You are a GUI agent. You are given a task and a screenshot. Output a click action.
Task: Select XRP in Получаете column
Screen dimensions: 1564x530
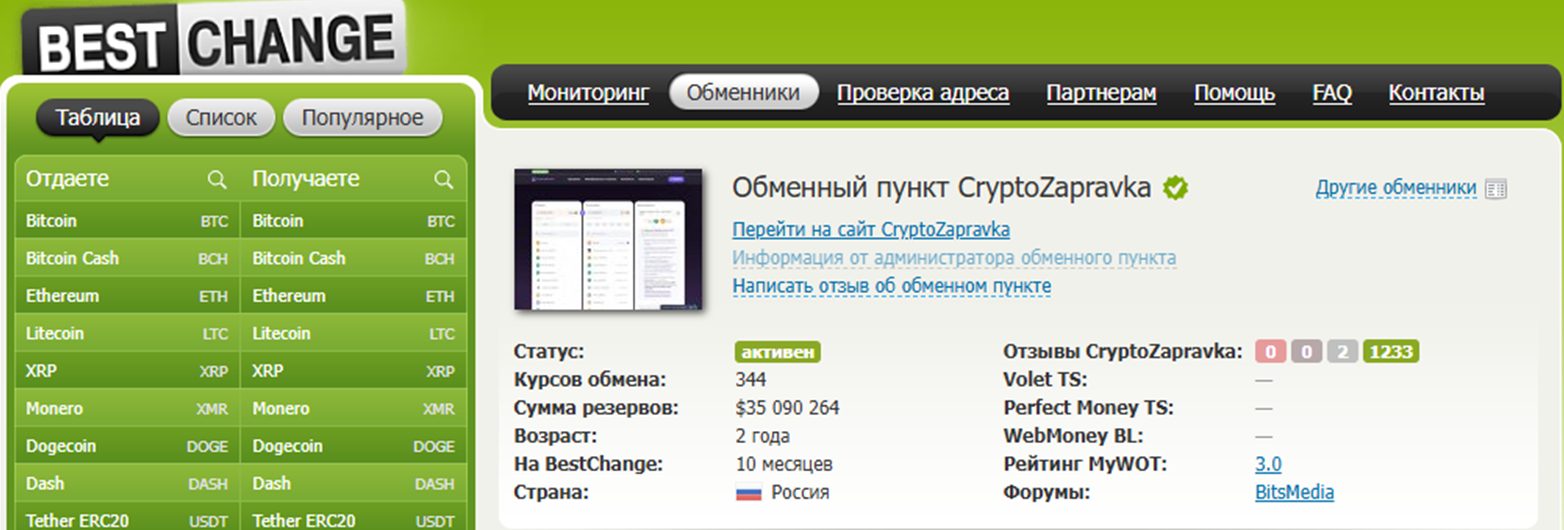click(354, 371)
